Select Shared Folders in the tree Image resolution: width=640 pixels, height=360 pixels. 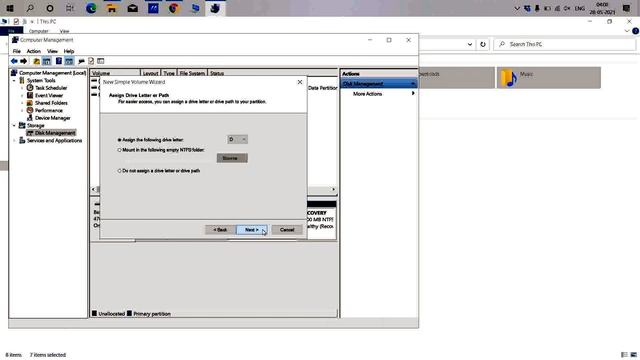[51, 103]
